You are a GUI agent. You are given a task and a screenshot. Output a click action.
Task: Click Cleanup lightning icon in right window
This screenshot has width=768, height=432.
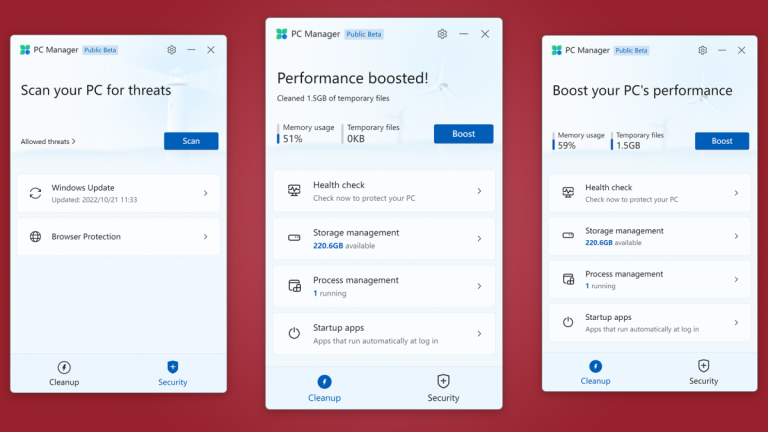pos(596,366)
